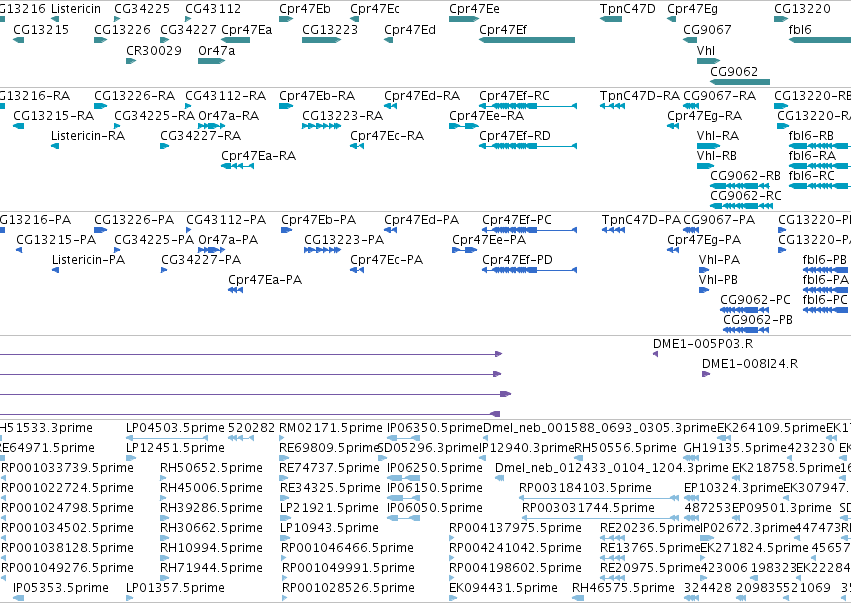Click the Cpr47Ea-PA protein label

pos(265,280)
